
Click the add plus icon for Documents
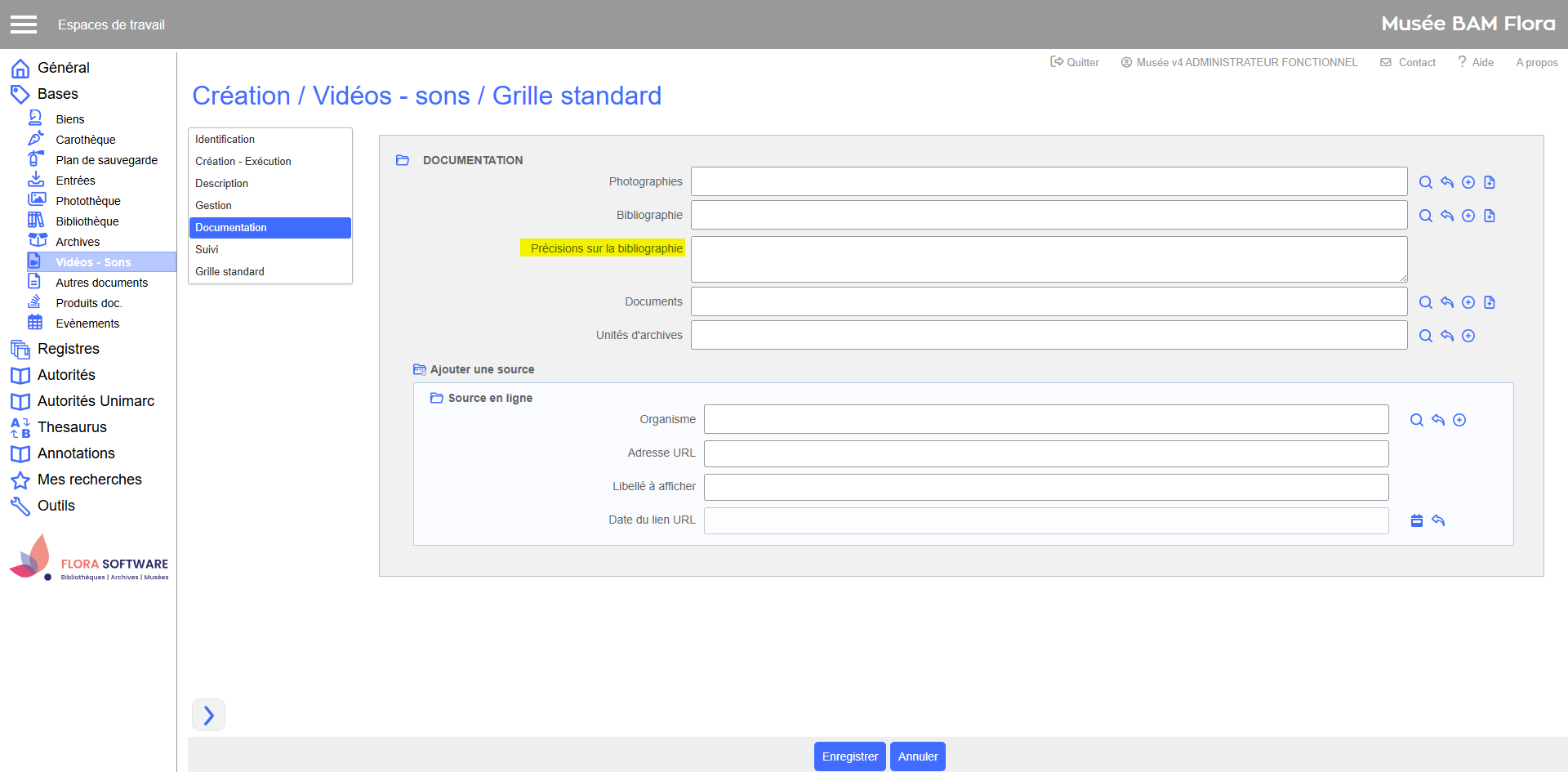point(1468,302)
